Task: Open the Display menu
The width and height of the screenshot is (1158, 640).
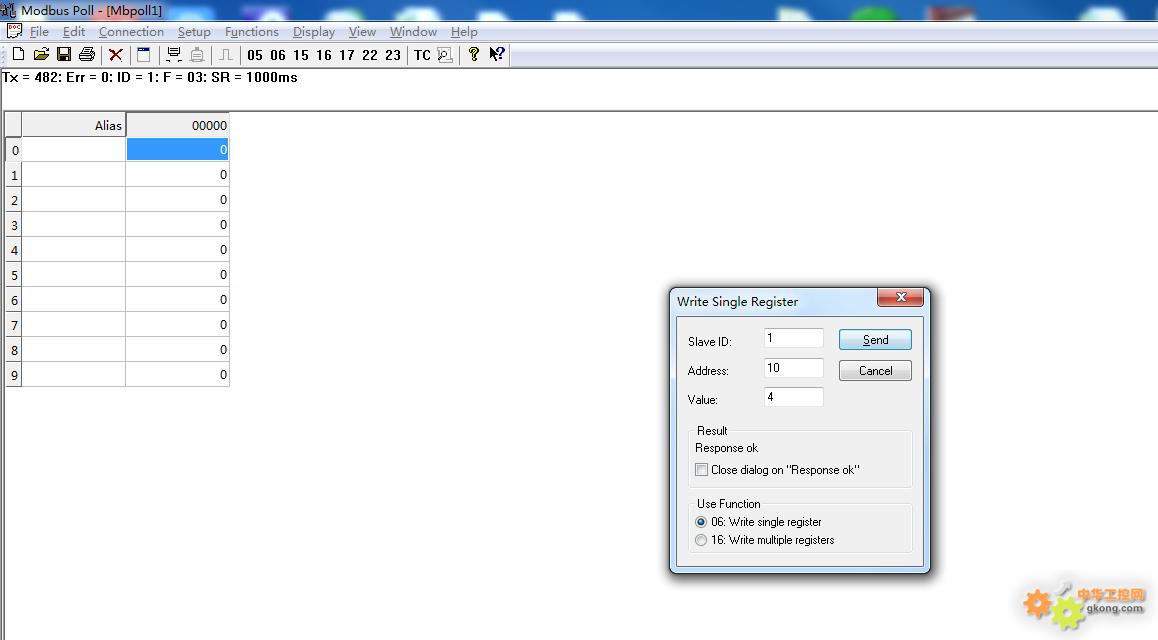Action: click(x=314, y=32)
